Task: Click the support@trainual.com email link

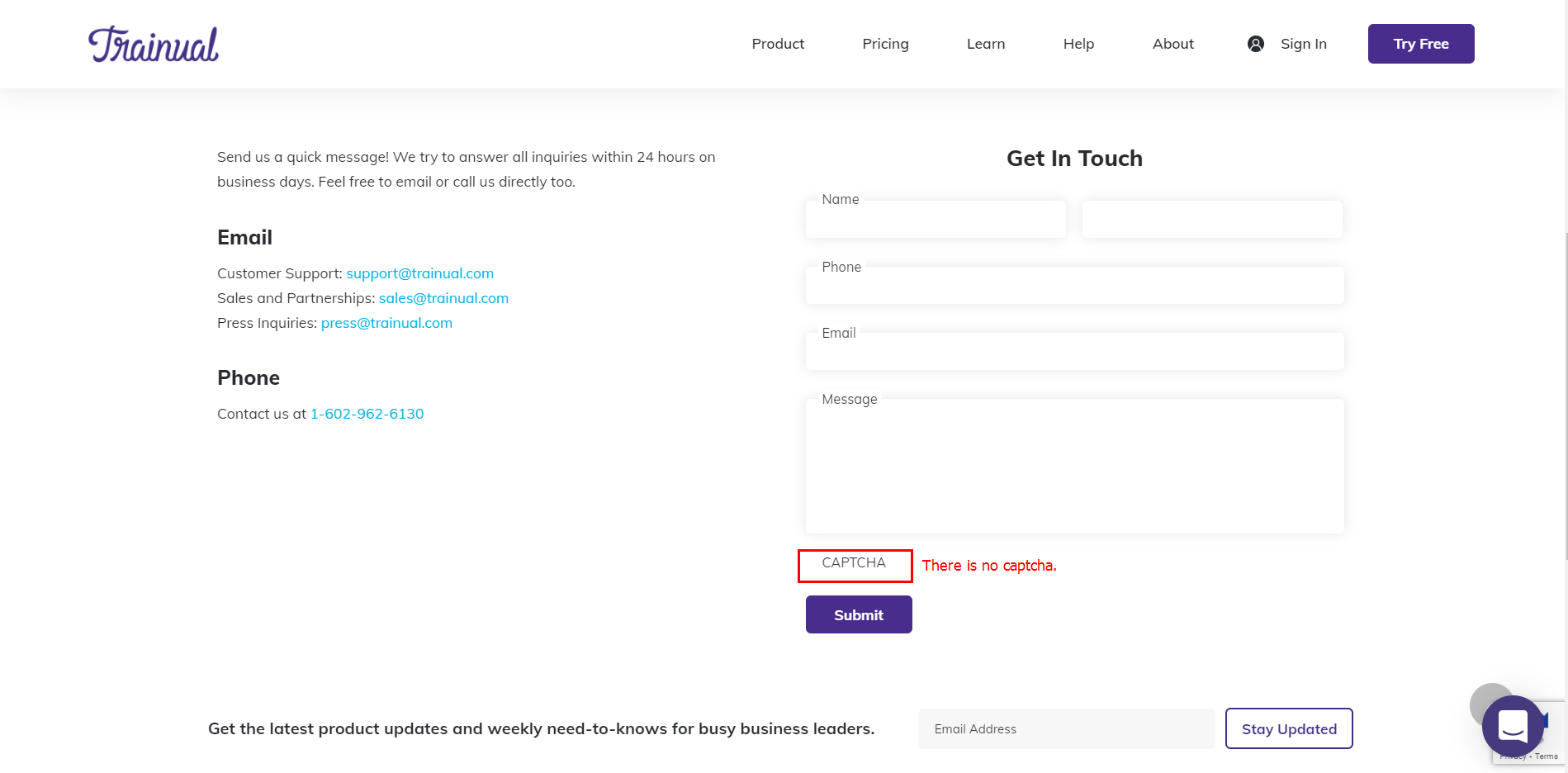Action: pos(419,273)
